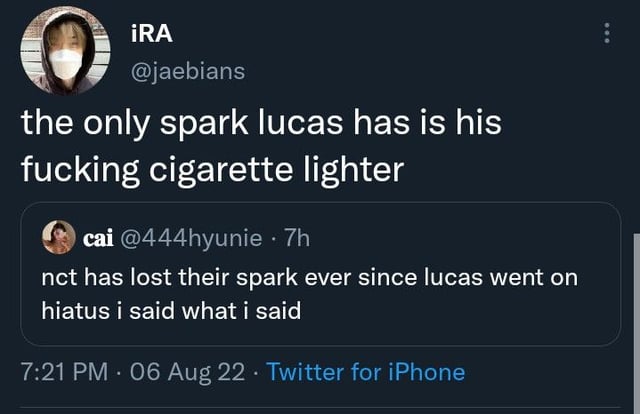
Task: Open the iRA display name profile link
Action: (151, 33)
